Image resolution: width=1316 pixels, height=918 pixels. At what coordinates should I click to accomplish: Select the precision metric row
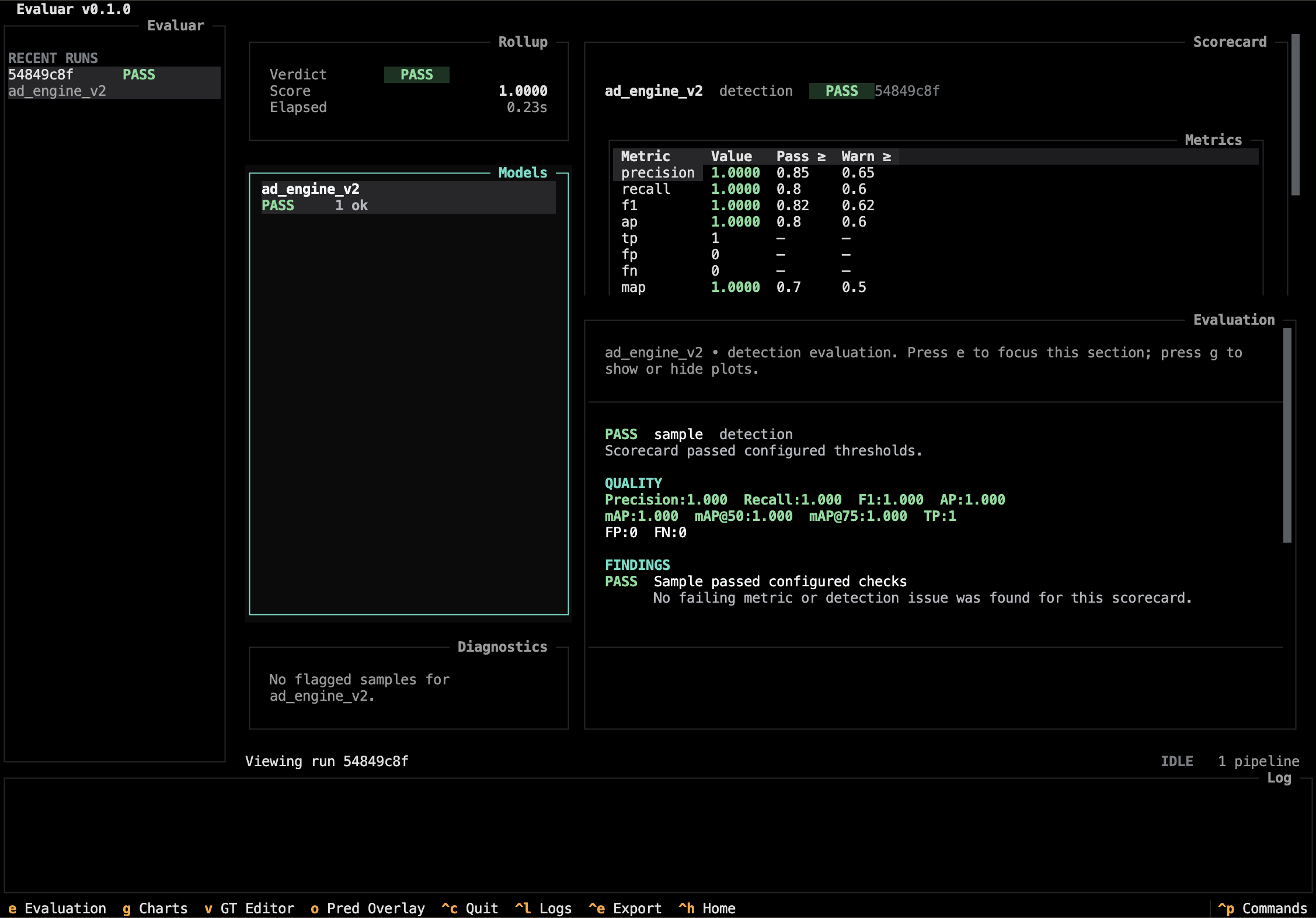(935, 173)
